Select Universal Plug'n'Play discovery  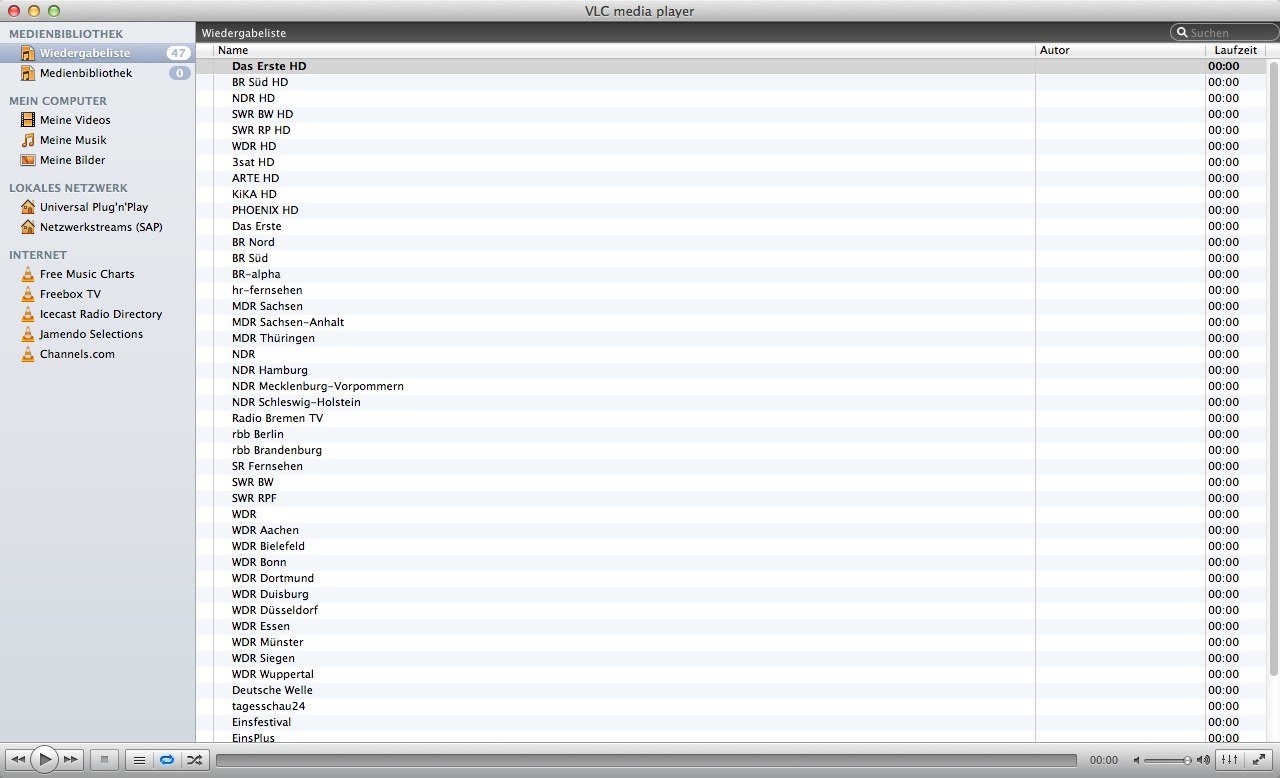click(97, 207)
